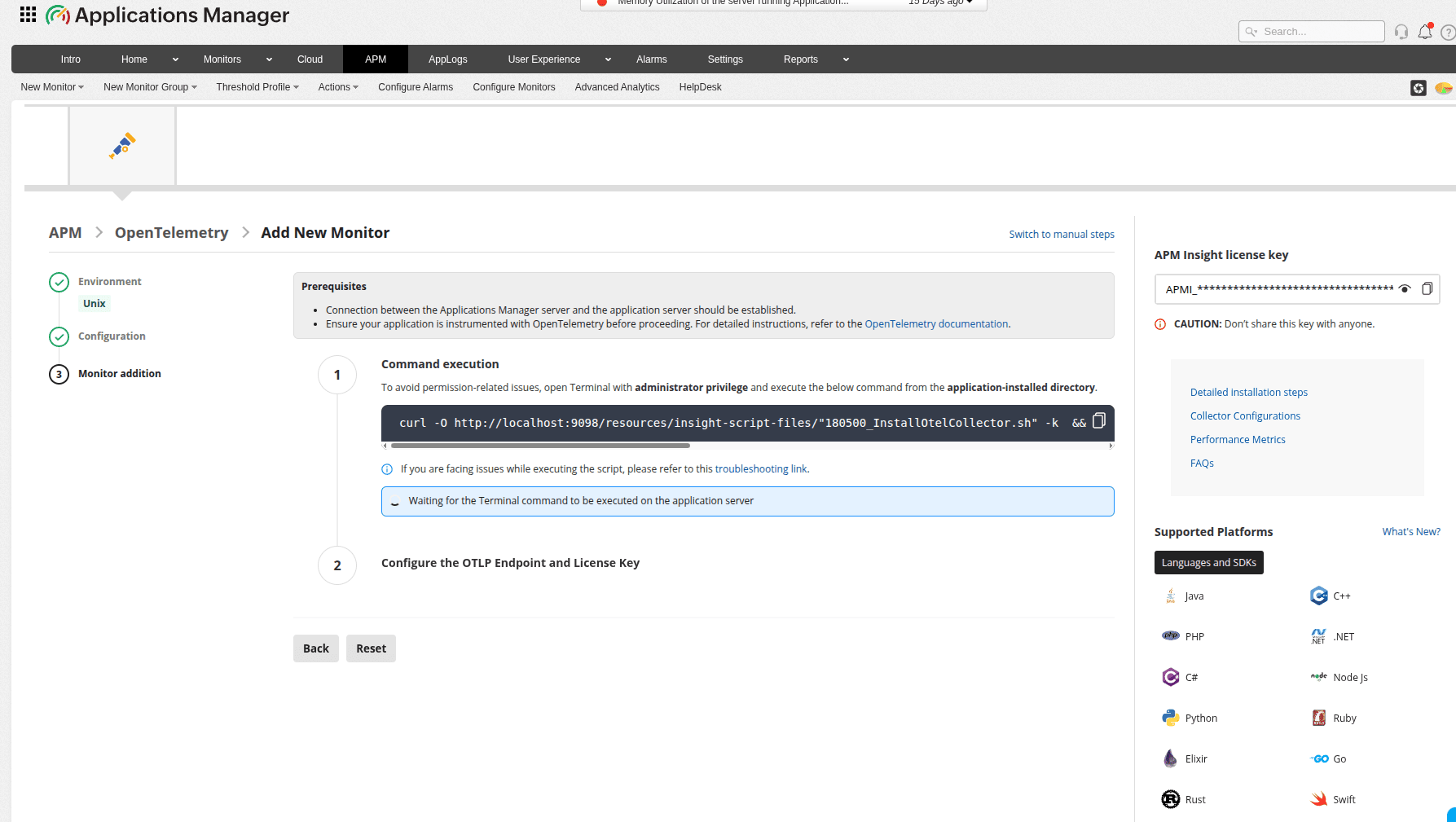Click the command scrollbar right arrow
Viewport: 1456px width, 822px height.
[1111, 446]
